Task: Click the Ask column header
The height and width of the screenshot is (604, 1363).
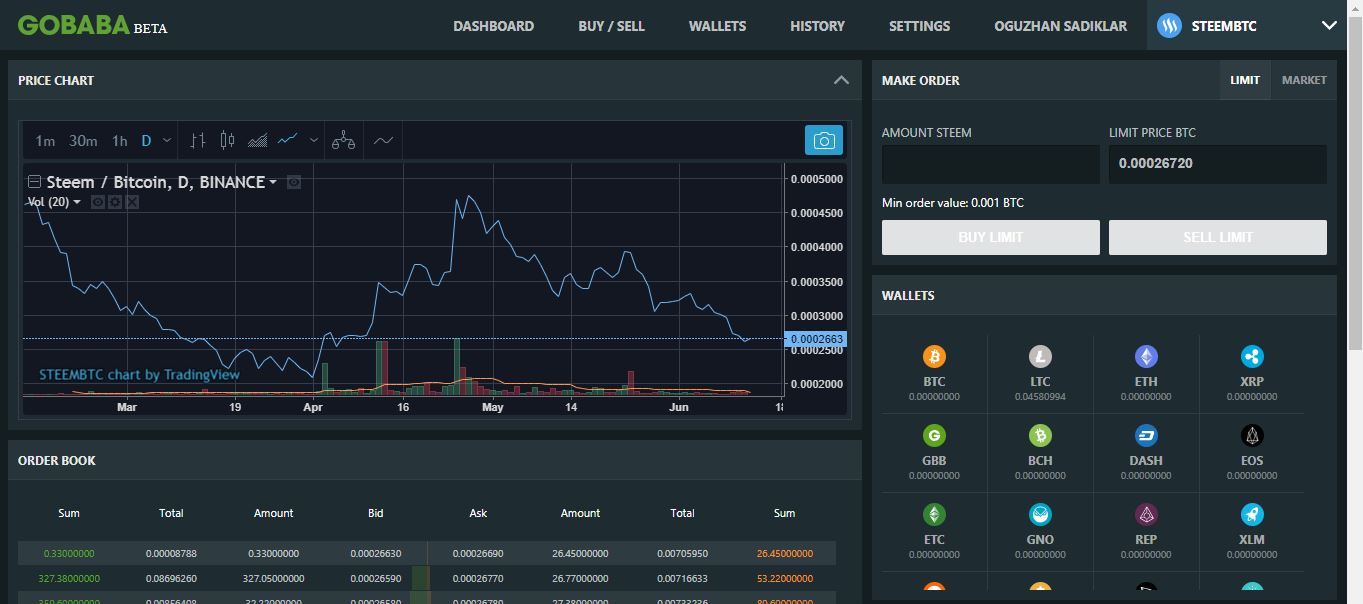Action: (478, 513)
